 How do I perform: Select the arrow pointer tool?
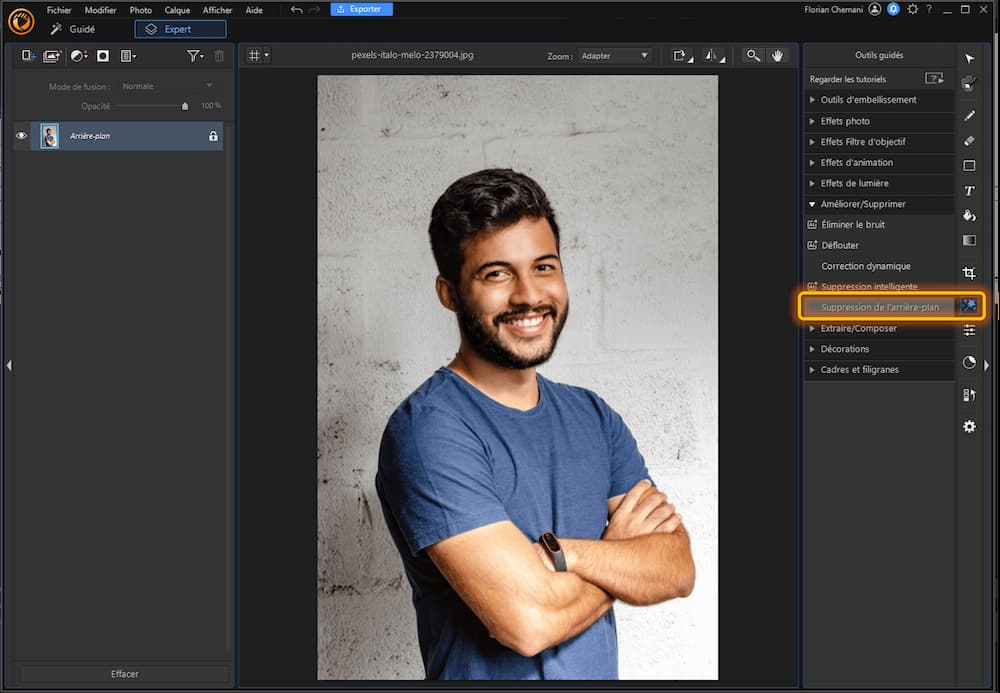pos(969,59)
